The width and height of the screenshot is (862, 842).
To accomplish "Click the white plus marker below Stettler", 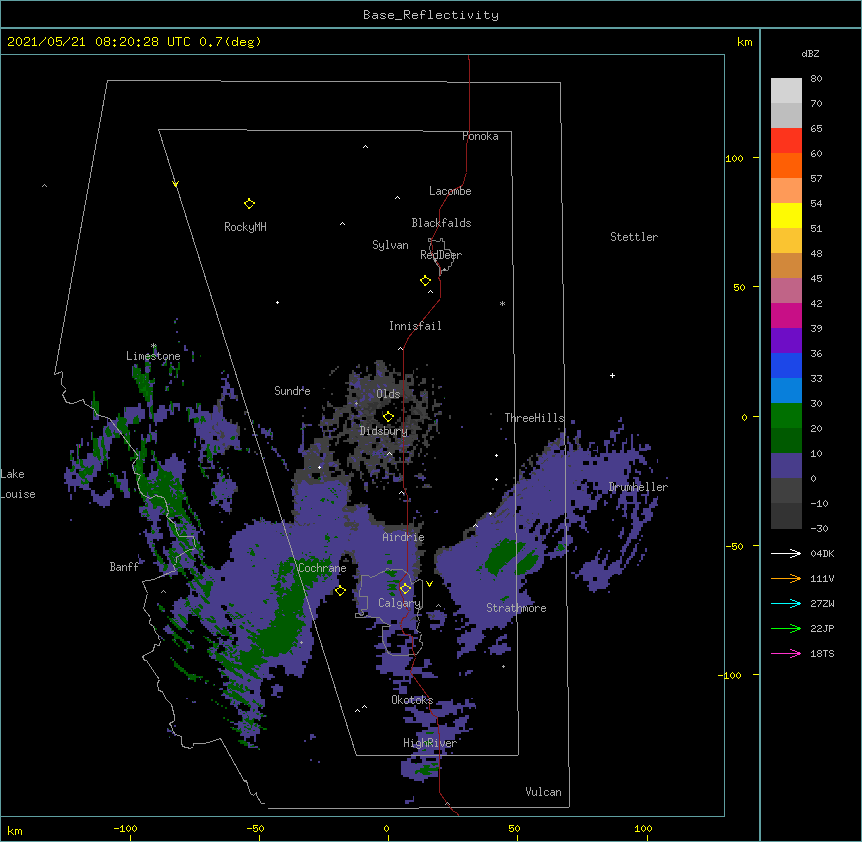I will pos(612,375).
